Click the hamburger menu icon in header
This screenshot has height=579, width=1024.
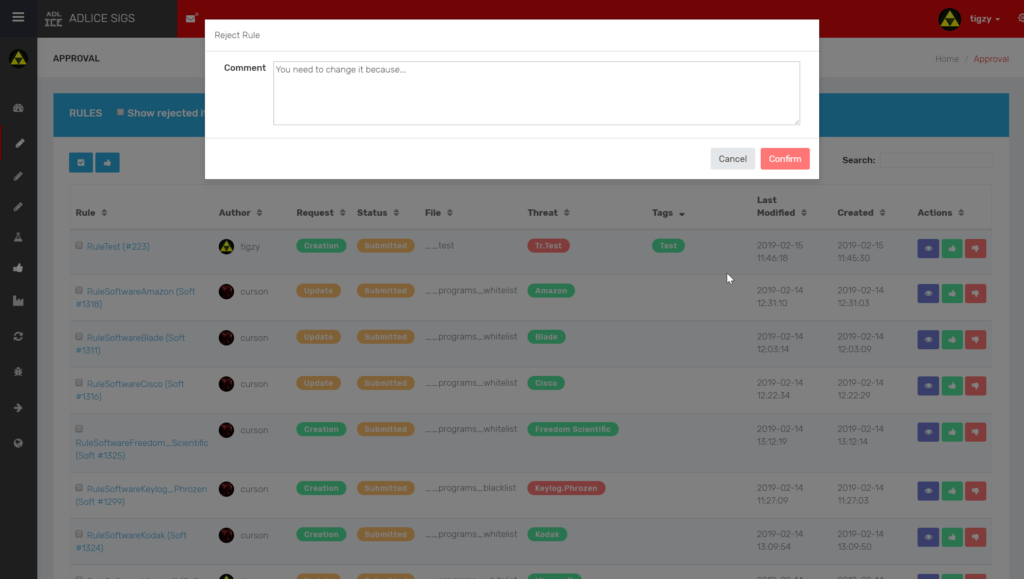18,18
